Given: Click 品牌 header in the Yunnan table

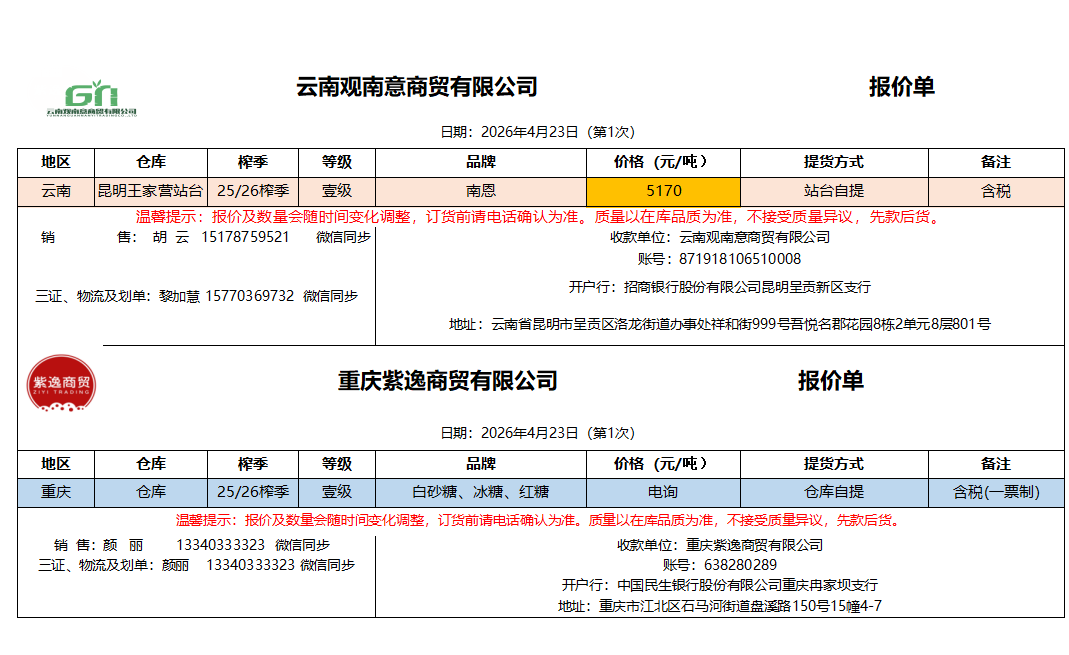Looking at the screenshot, I should click(481, 162).
